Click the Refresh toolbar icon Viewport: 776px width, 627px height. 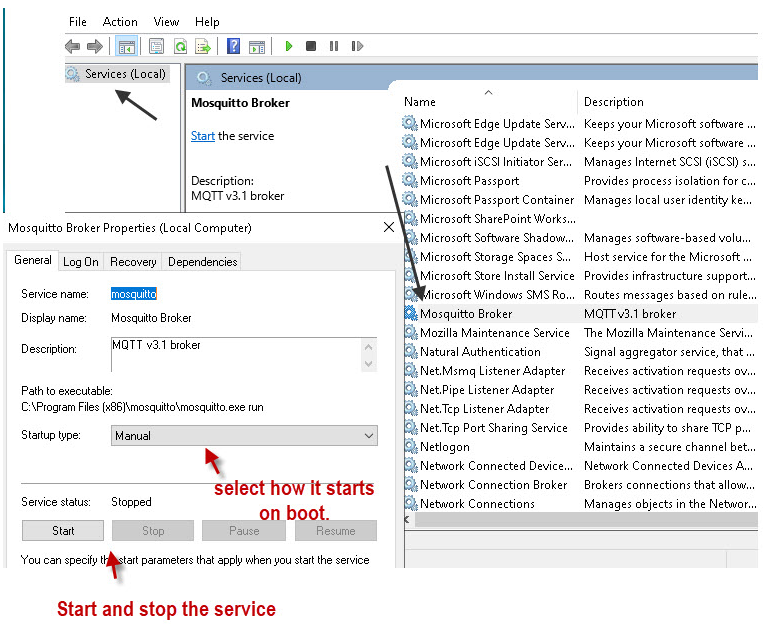[181, 47]
